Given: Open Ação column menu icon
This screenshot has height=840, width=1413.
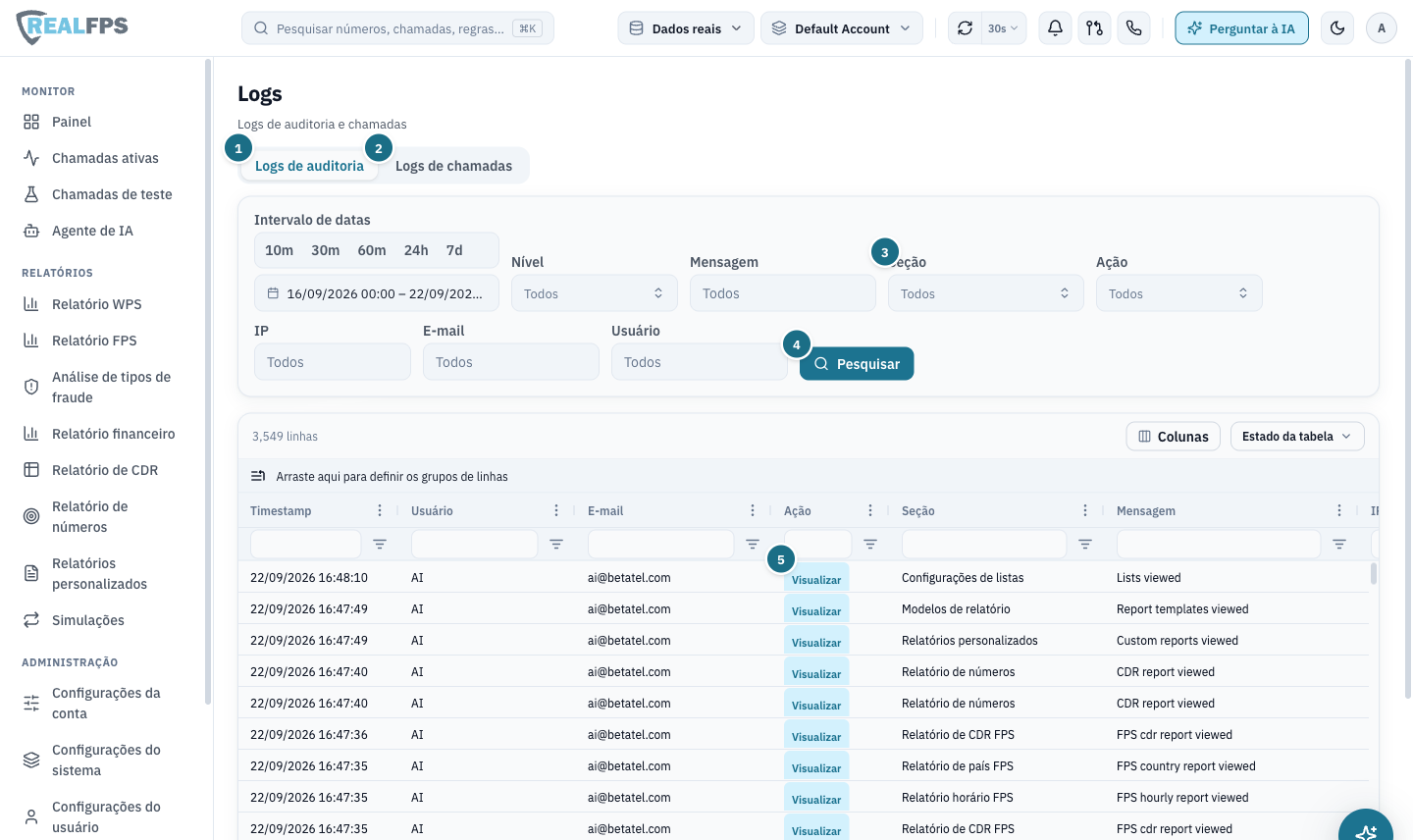Looking at the screenshot, I should click(x=870, y=510).
